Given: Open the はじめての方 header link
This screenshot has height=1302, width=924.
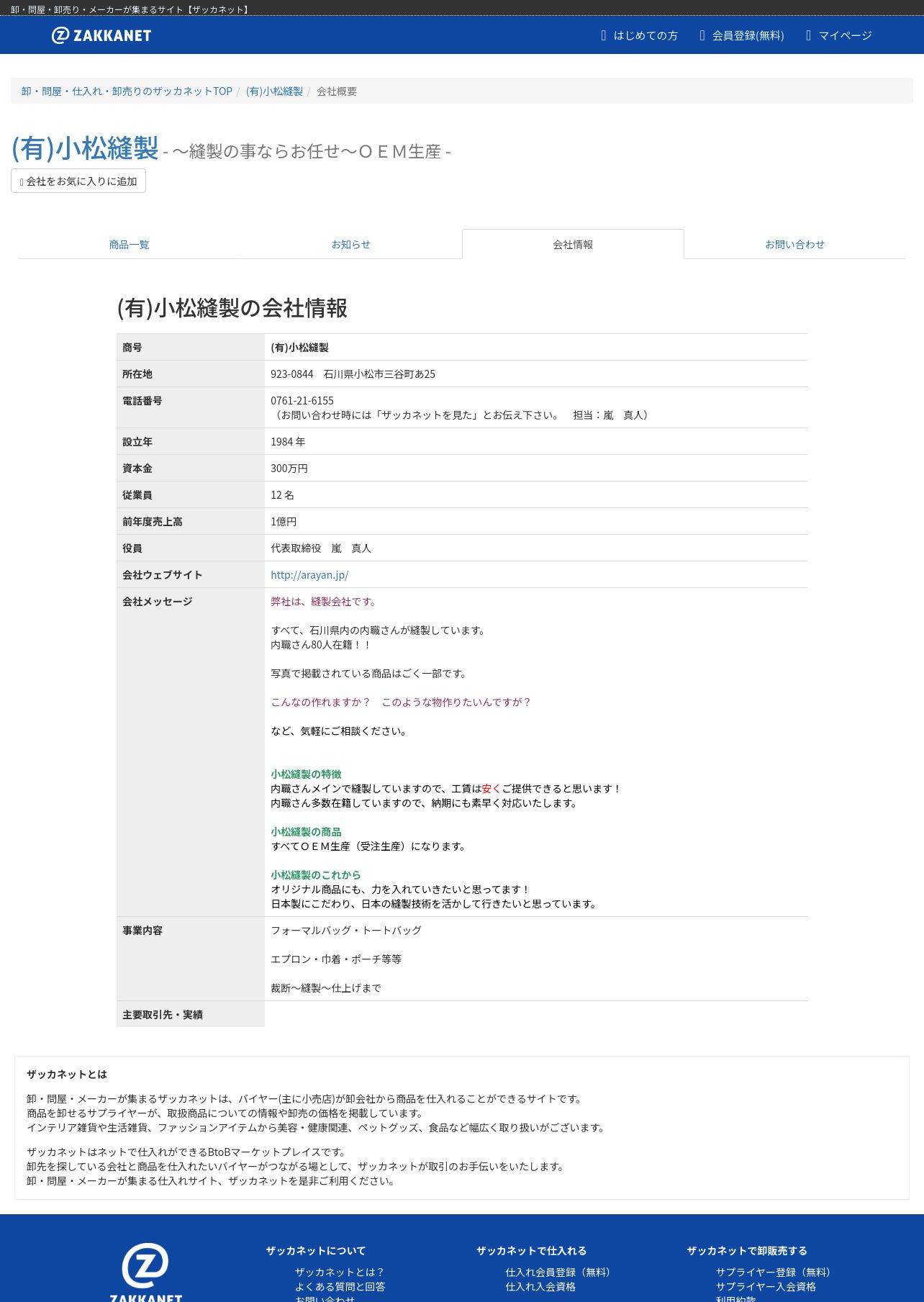Looking at the screenshot, I should (639, 35).
